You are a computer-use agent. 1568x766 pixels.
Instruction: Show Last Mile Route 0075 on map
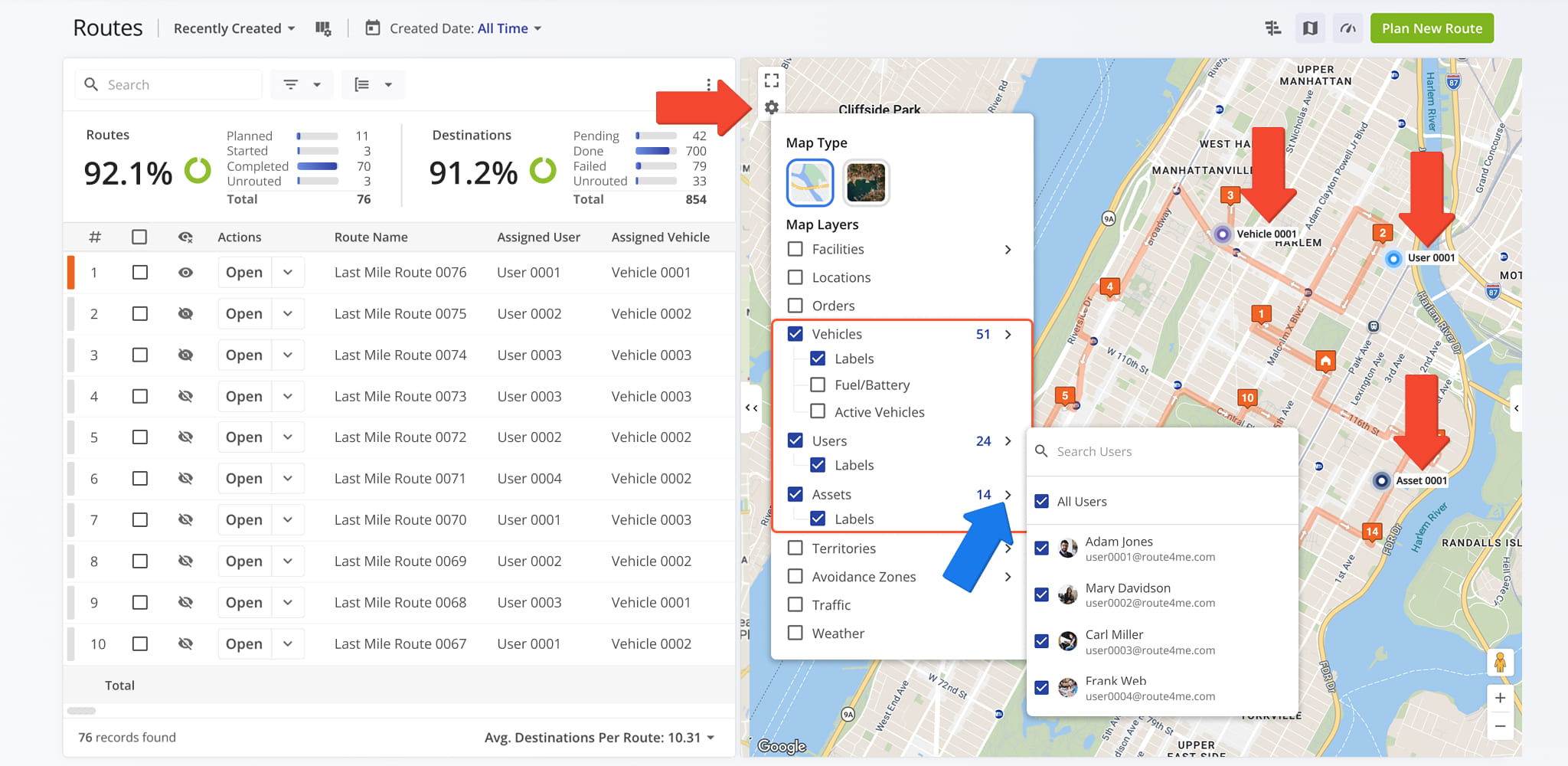185,314
